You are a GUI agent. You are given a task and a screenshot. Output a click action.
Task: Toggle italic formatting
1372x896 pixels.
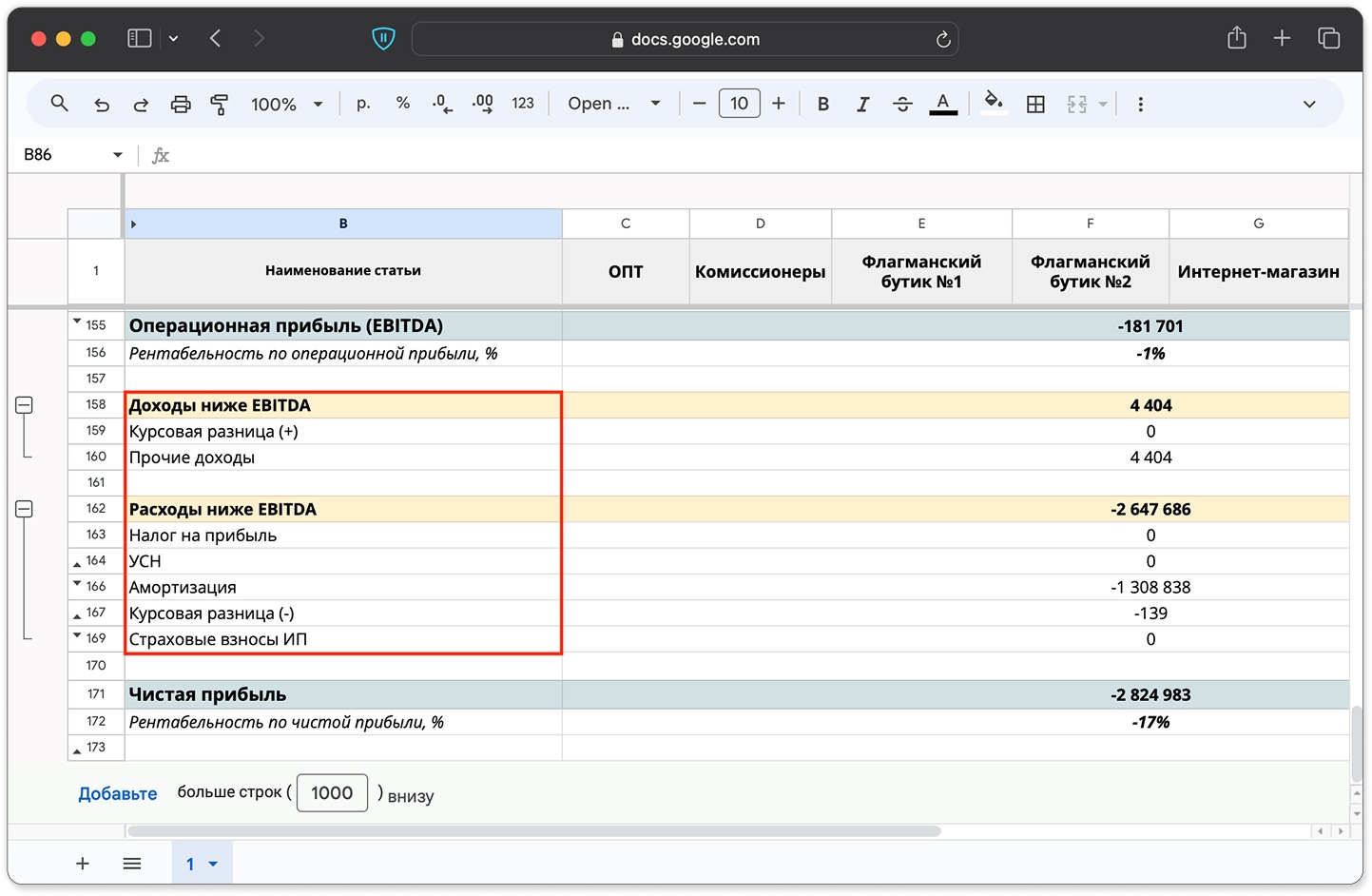coord(862,105)
